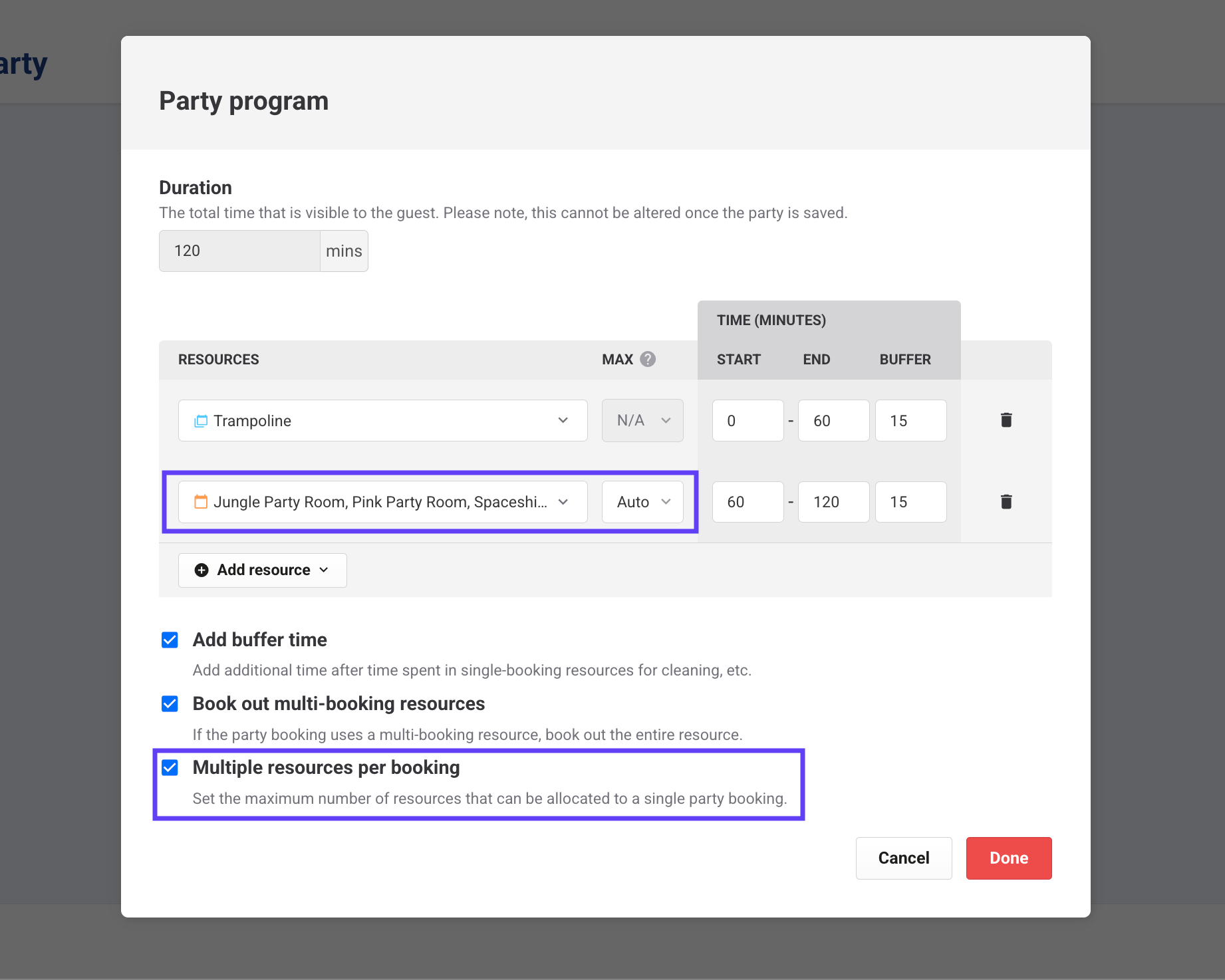Viewport: 1225px width, 980px height.
Task: Click the party room start time field
Action: click(748, 502)
